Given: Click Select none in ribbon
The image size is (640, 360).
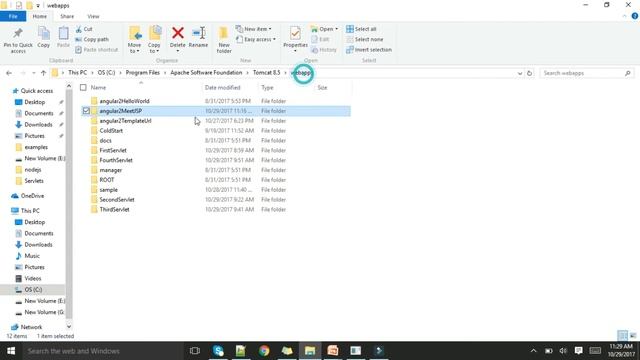Looking at the screenshot, I should click(364, 40).
